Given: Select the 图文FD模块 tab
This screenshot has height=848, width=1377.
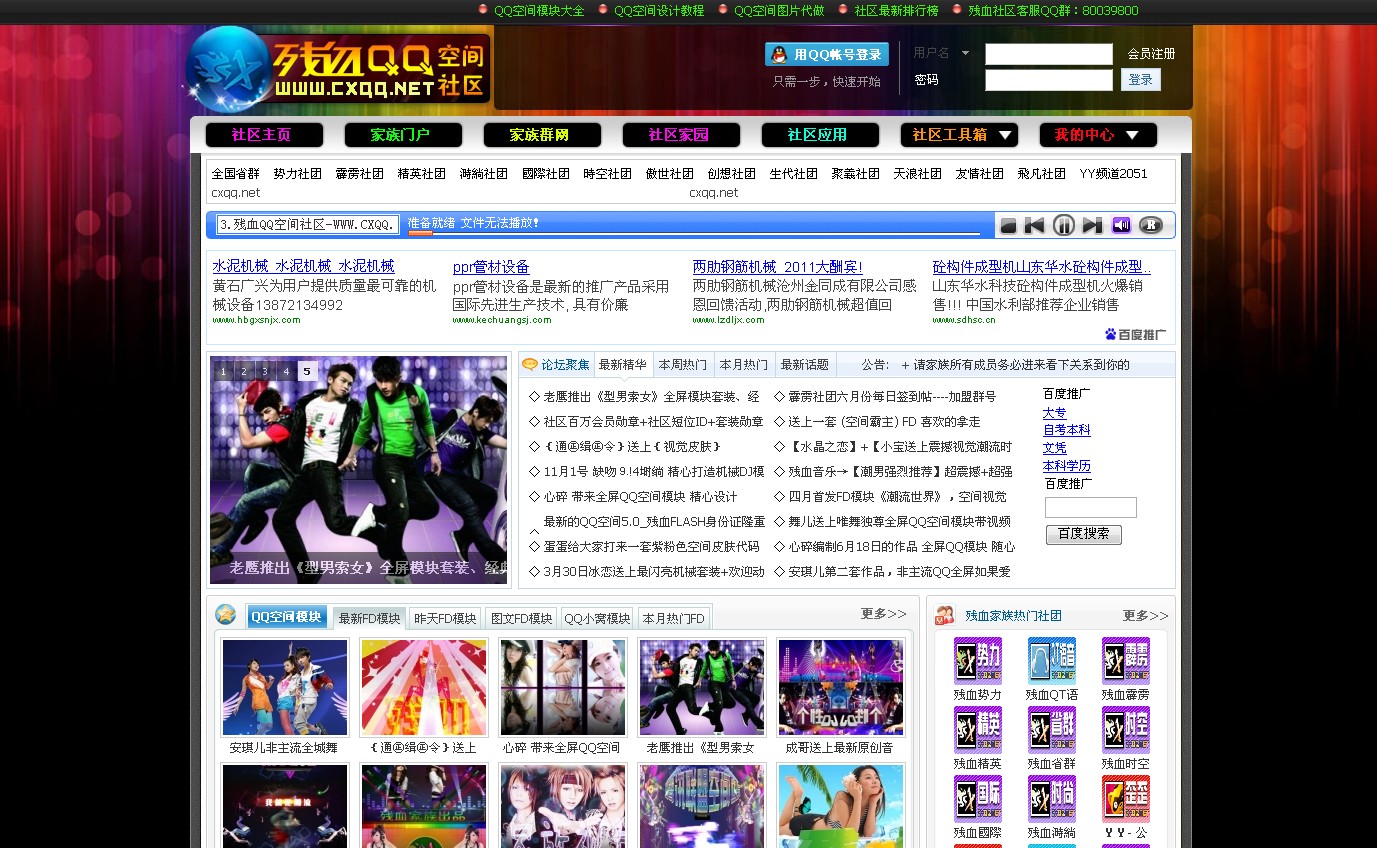Looking at the screenshot, I should click(x=521, y=618).
